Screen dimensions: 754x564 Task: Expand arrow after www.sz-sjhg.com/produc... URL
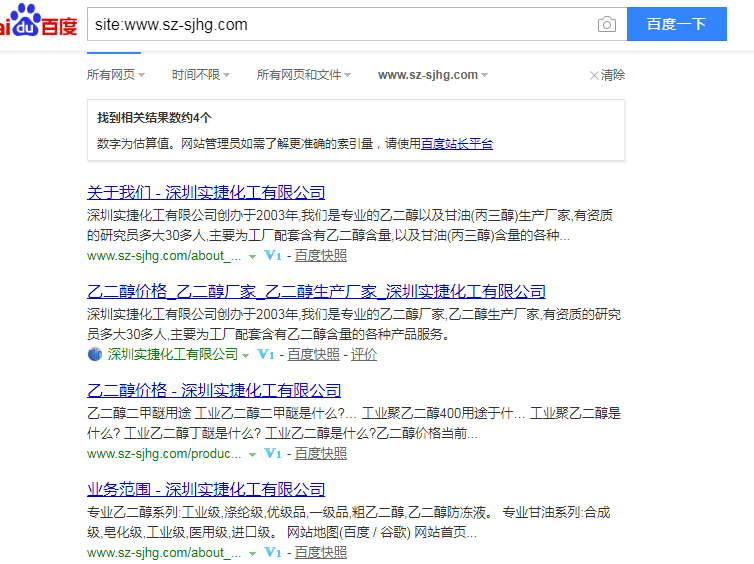tap(252, 455)
